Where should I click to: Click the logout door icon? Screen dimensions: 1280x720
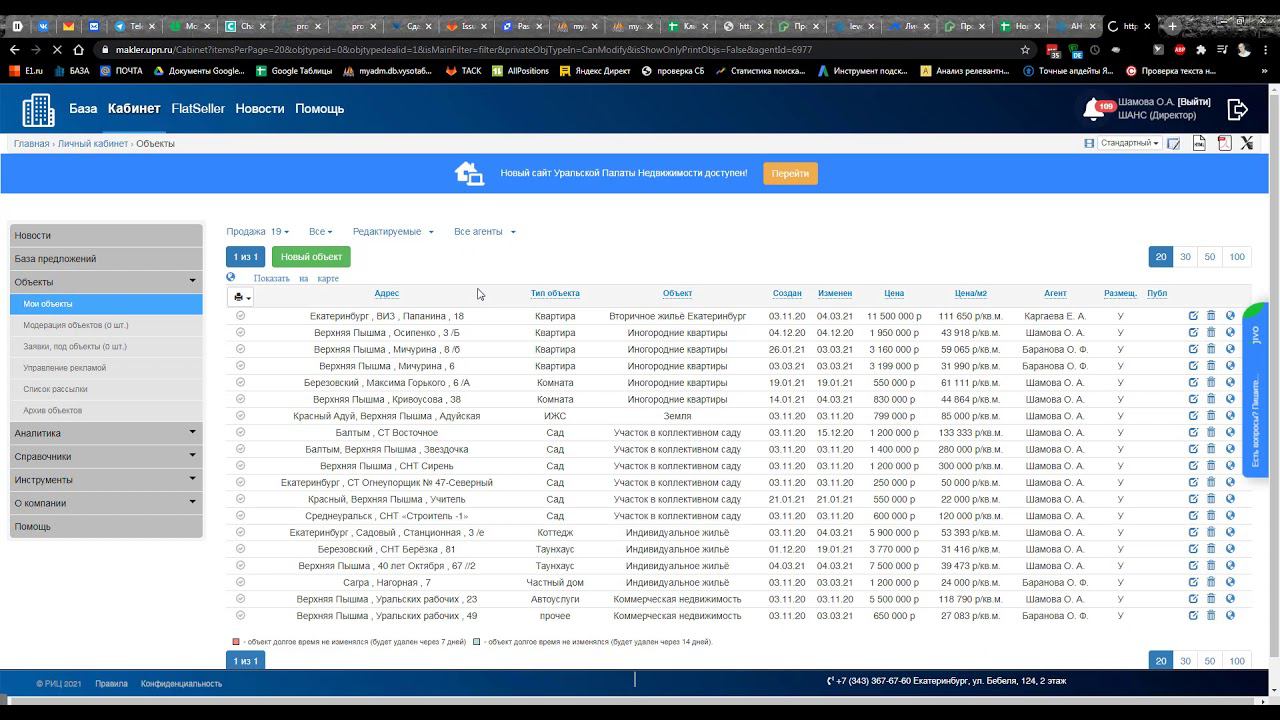1238,109
